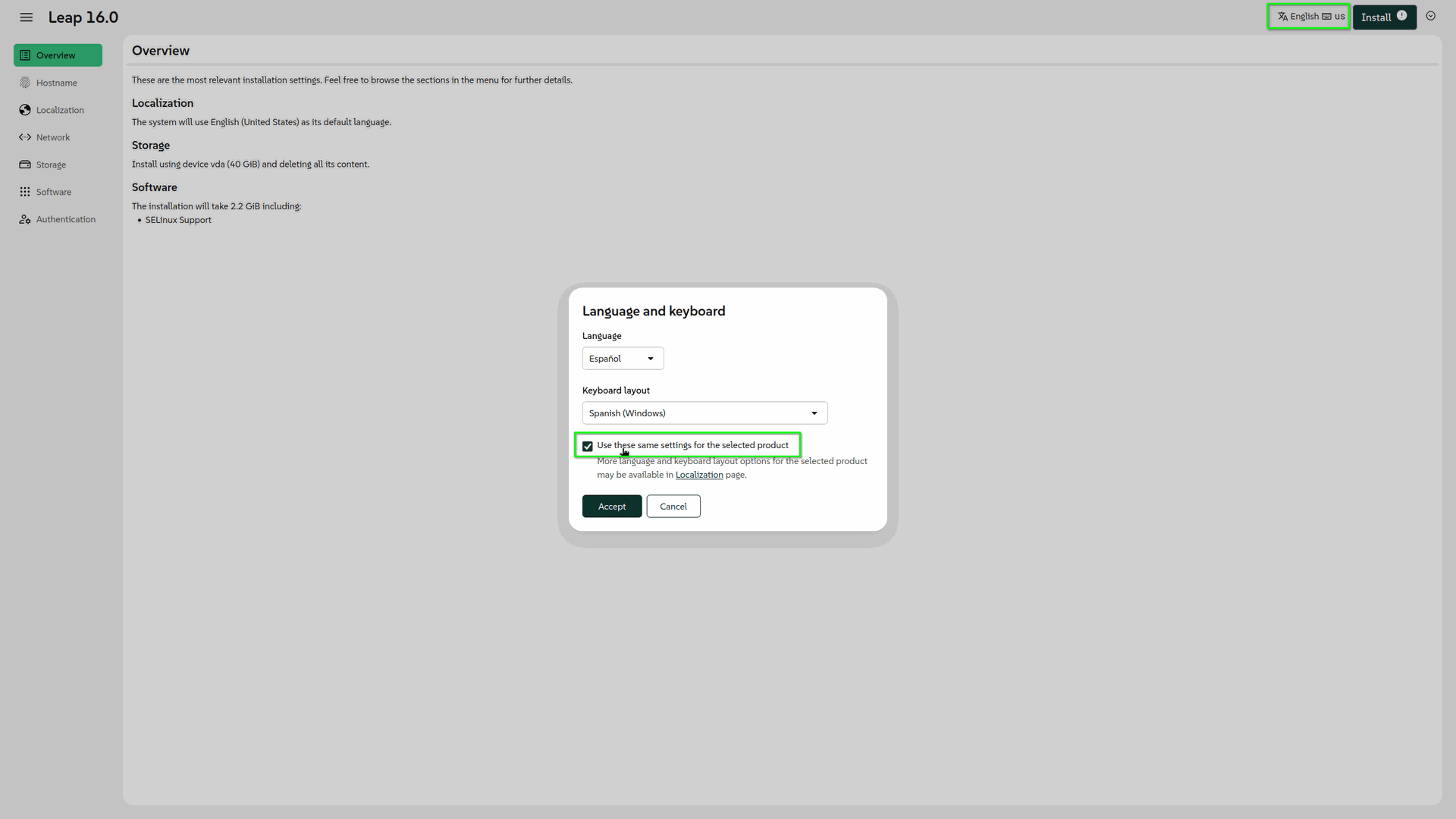Click the Localization globe icon
The height and width of the screenshot is (819, 1456).
tap(25, 110)
